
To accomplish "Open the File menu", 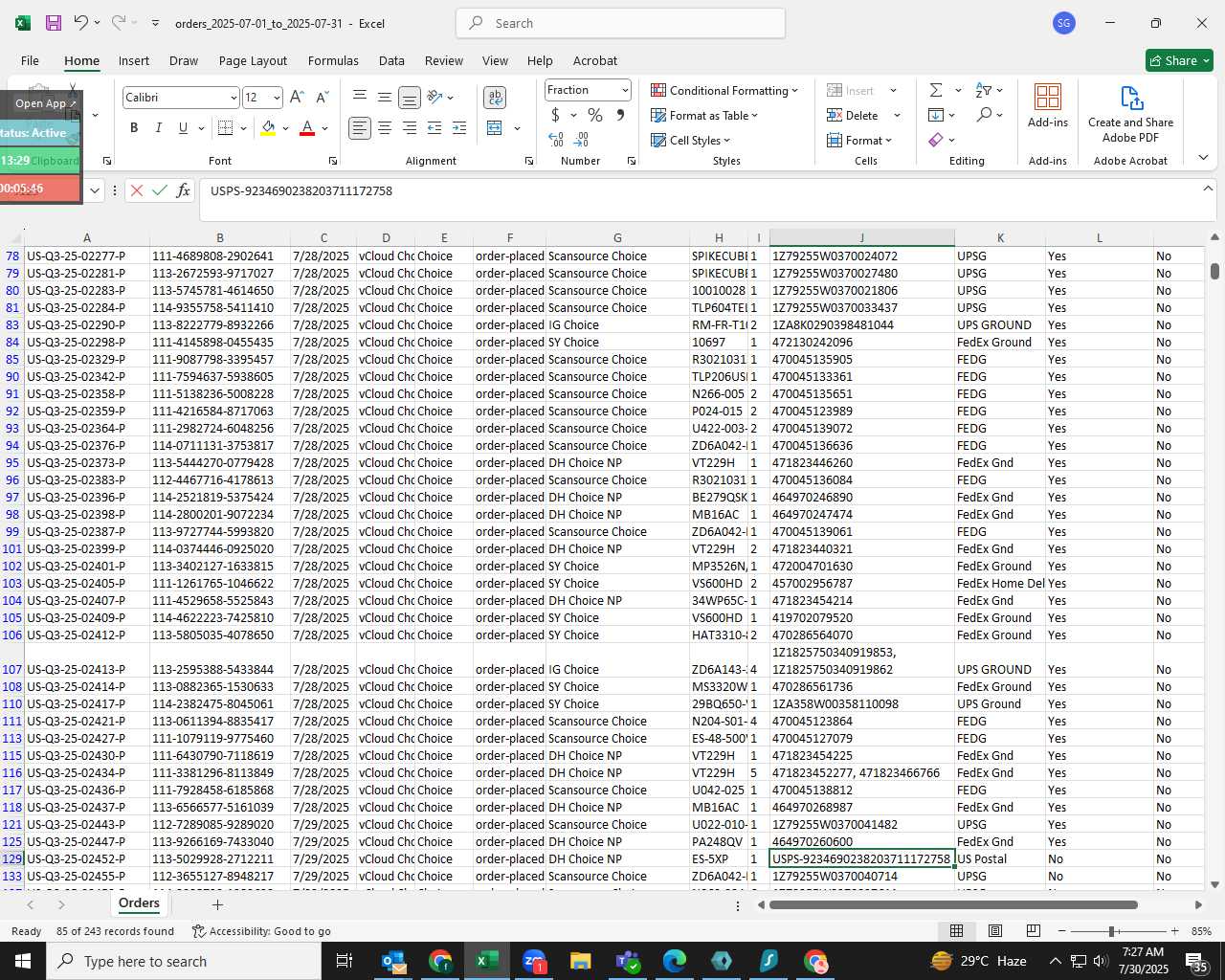I will point(30,60).
